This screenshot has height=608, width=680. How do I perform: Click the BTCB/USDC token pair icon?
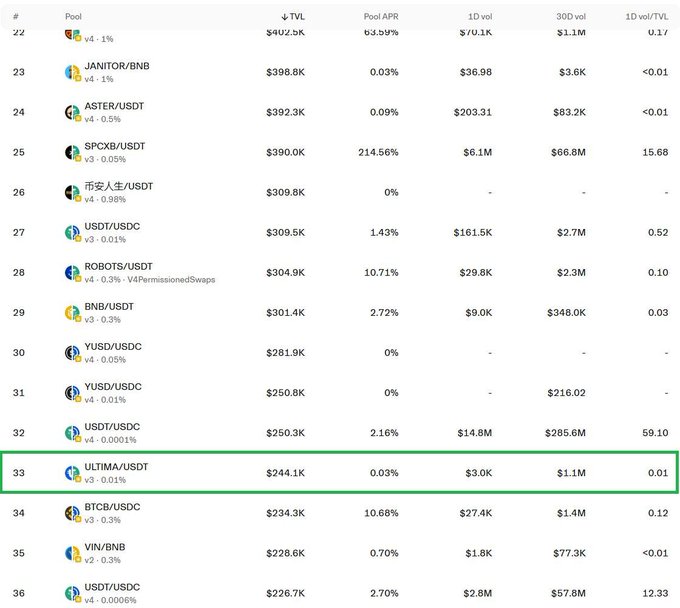(73, 513)
